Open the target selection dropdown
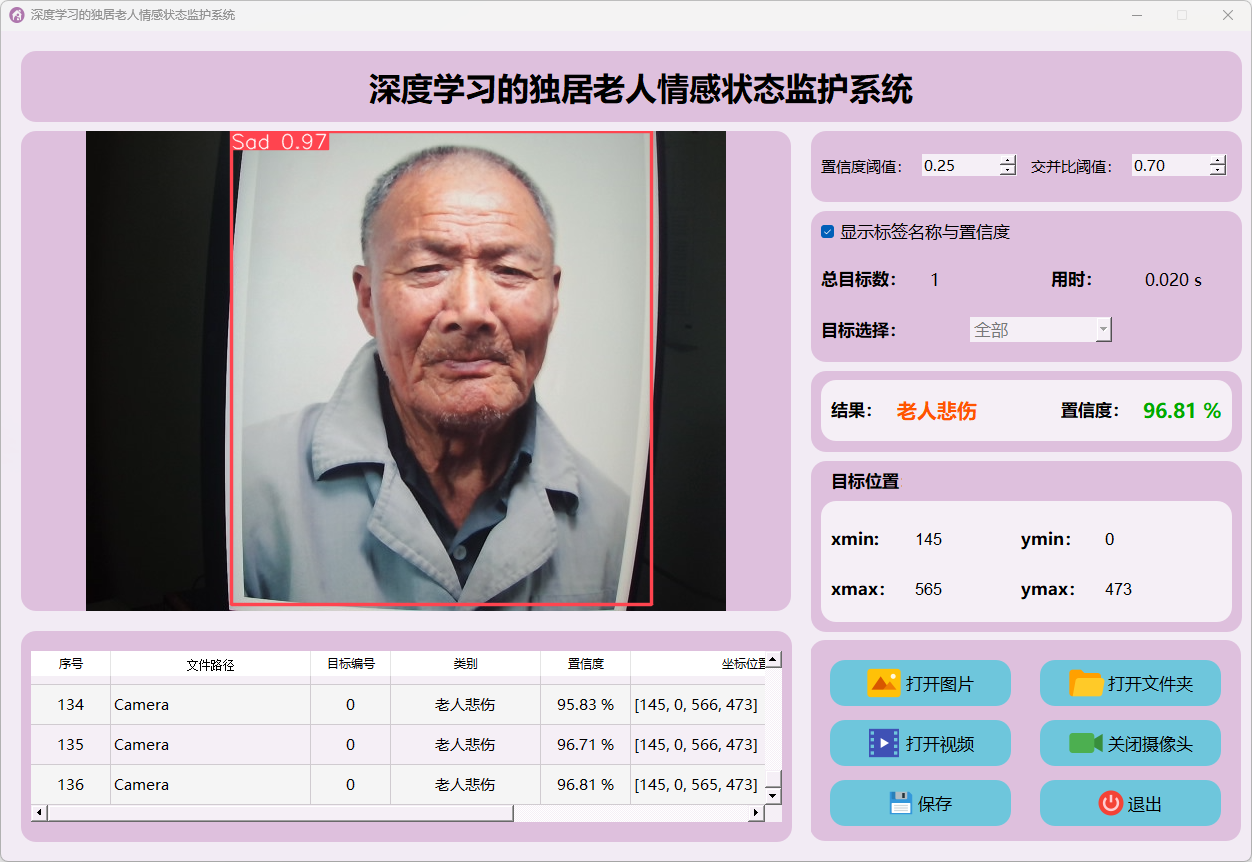1252x862 pixels. pyautogui.click(x=1040, y=330)
